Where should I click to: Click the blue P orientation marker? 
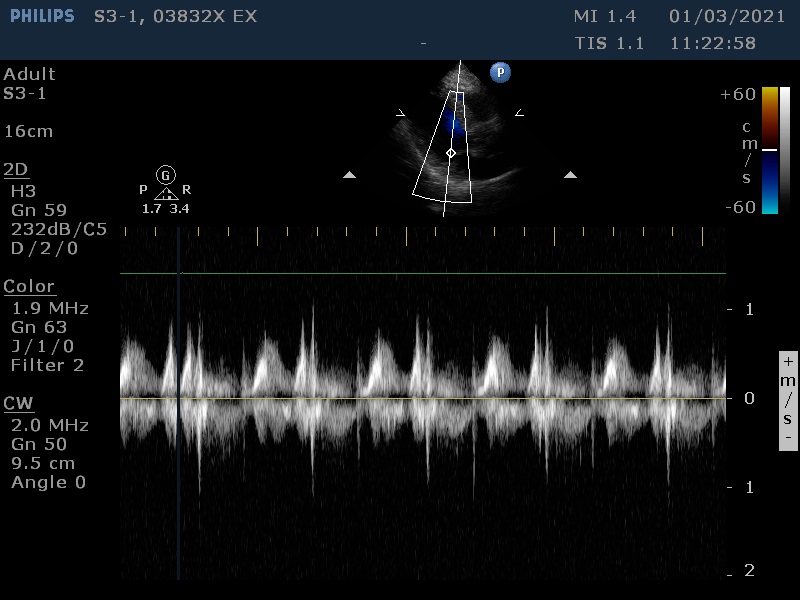click(500, 71)
